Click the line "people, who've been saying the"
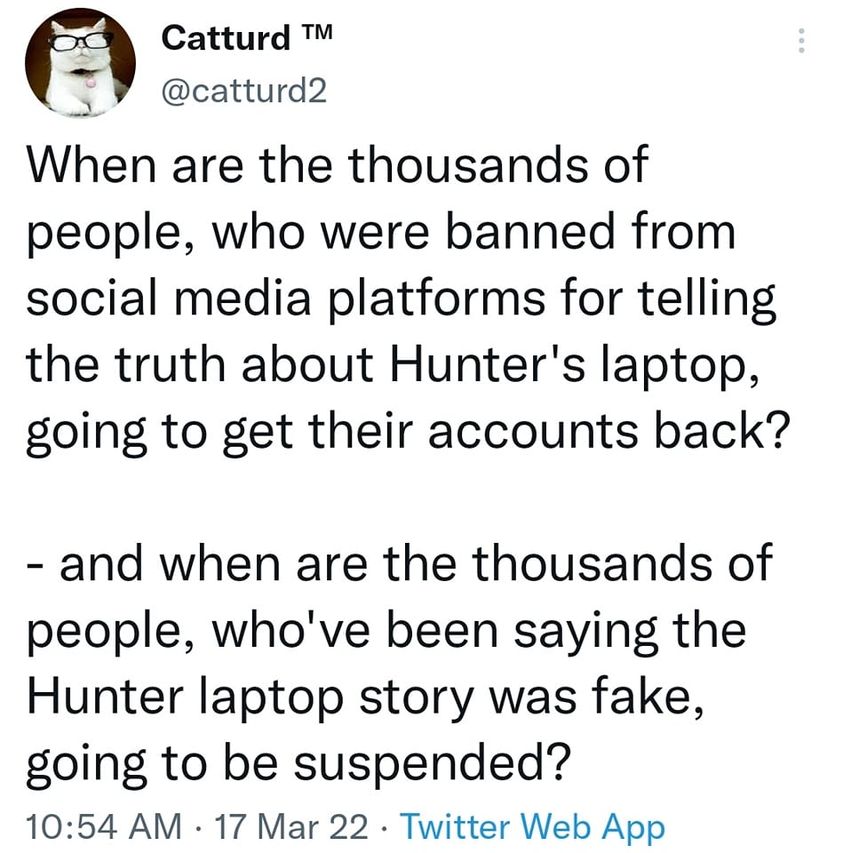Screen dimensions: 843x853 pos(385,632)
